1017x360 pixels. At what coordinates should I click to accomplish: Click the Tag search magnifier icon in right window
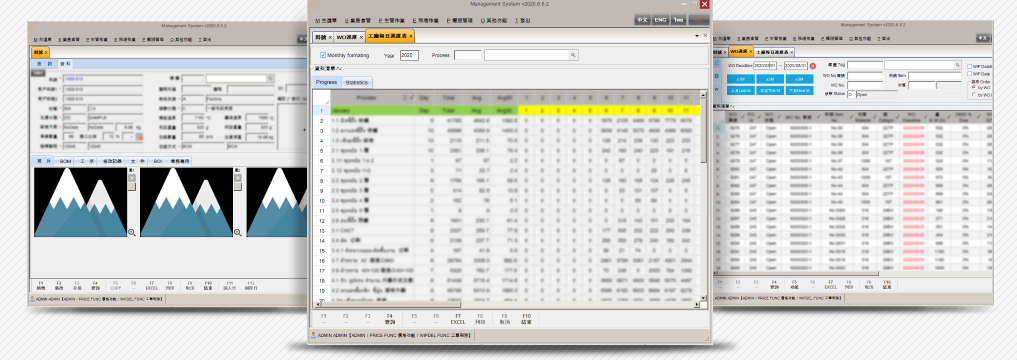pyautogui.click(x=957, y=66)
